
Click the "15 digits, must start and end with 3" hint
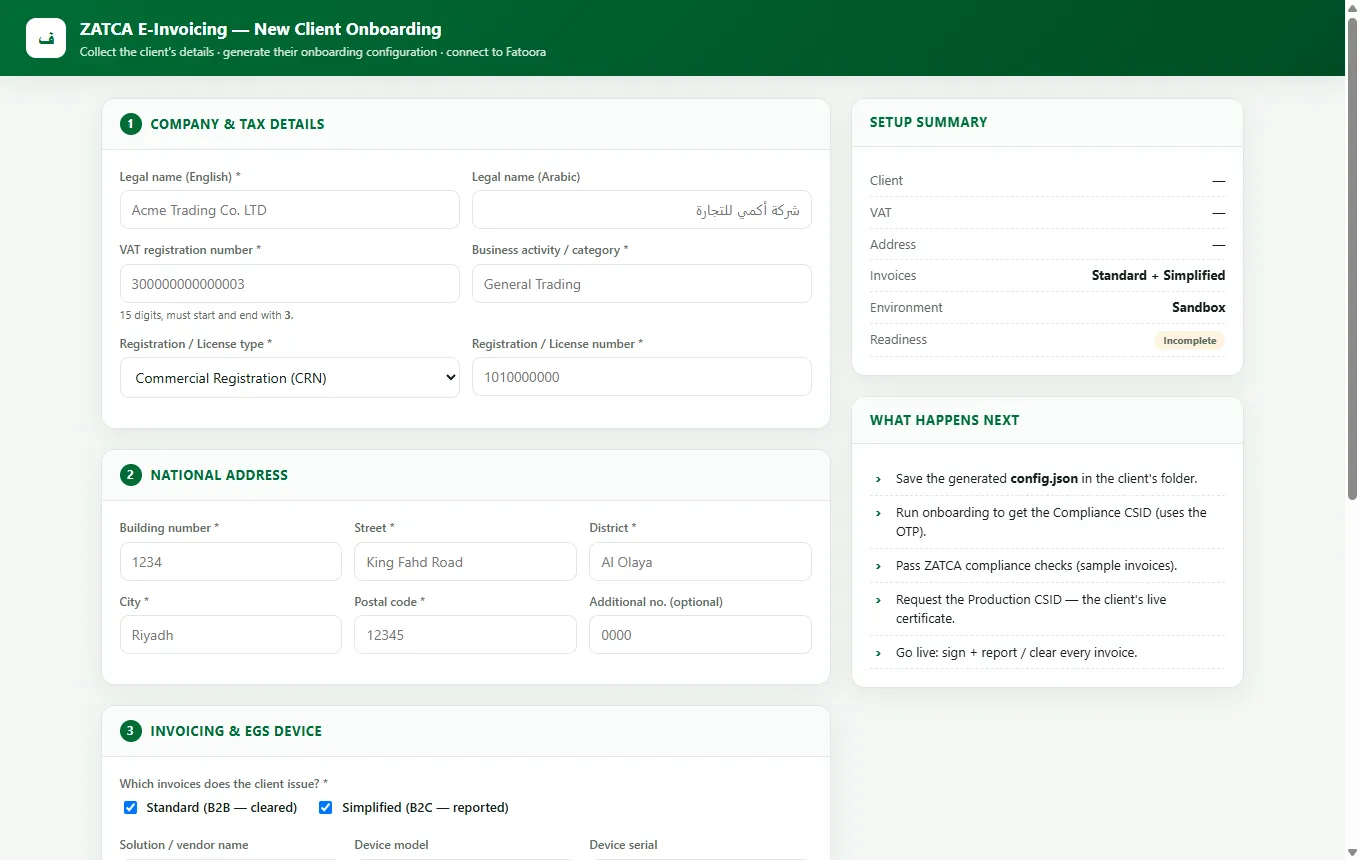206,315
